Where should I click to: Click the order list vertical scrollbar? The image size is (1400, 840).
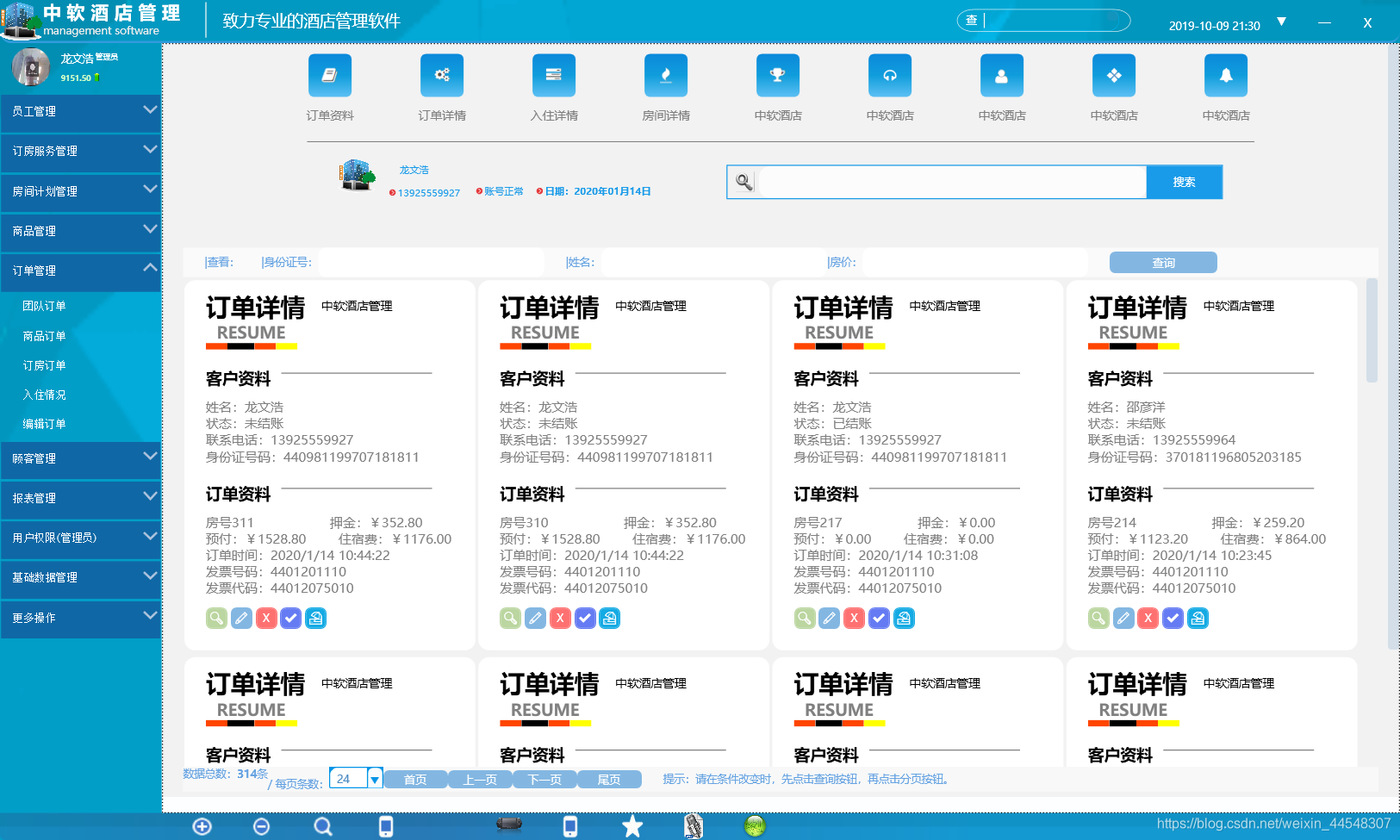[x=1372, y=330]
